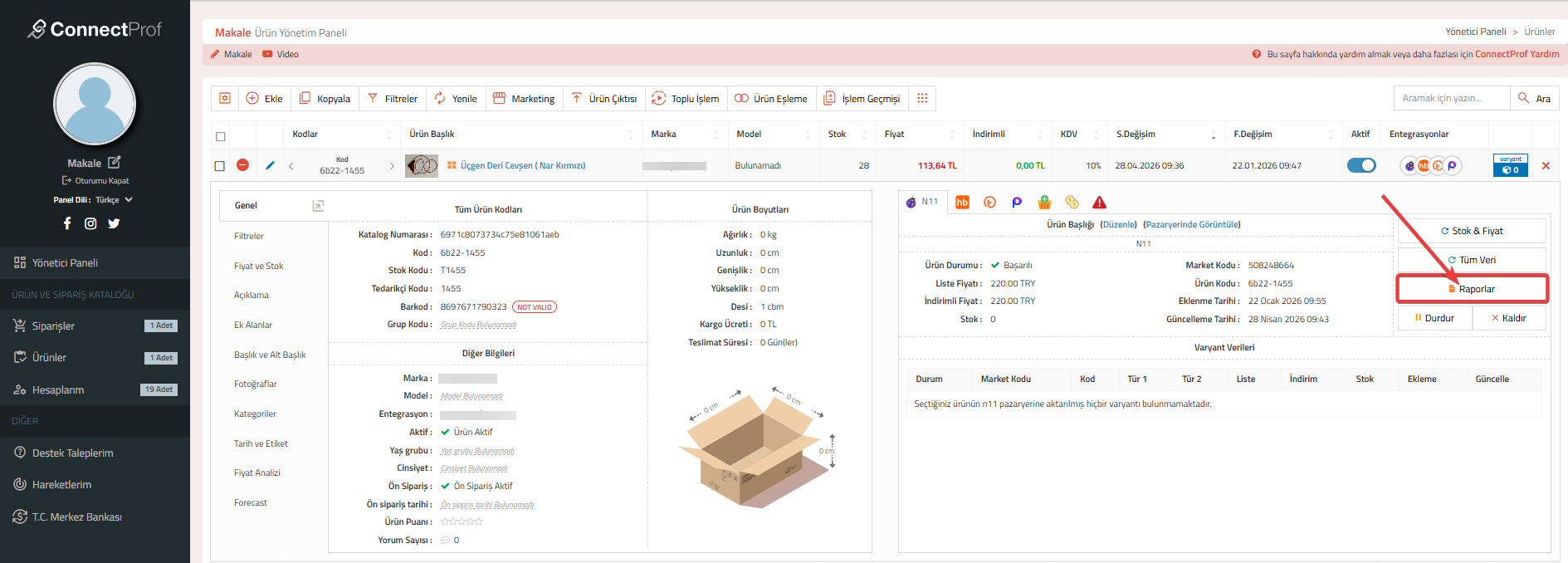Click the search input field

pyautogui.click(x=1451, y=98)
